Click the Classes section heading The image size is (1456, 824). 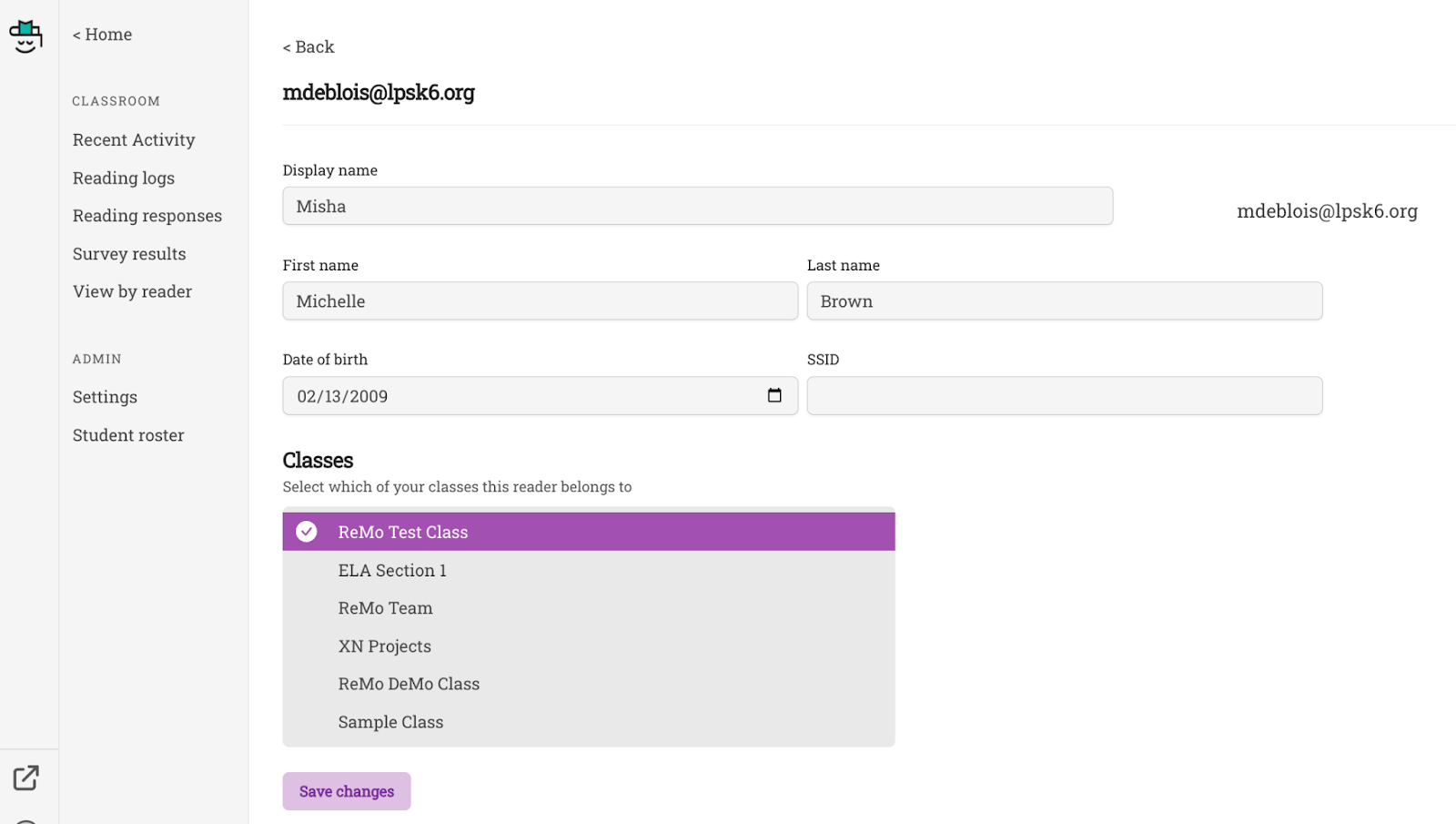click(x=318, y=461)
